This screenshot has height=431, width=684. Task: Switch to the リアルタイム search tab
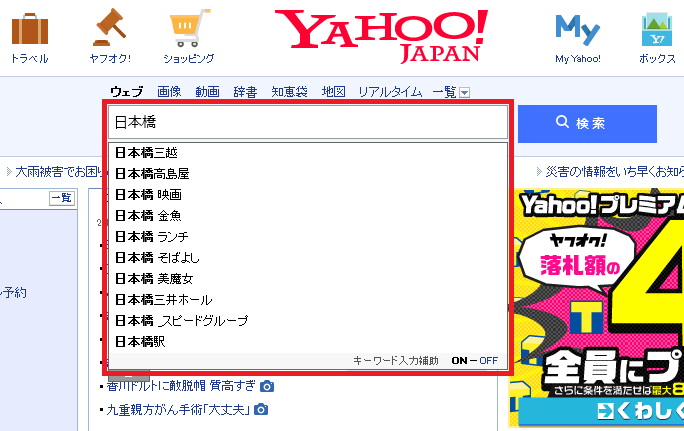pyautogui.click(x=390, y=92)
